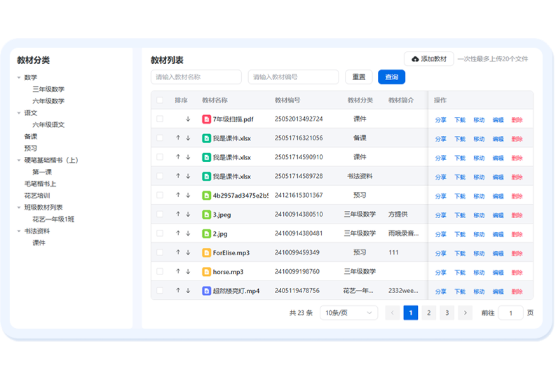Screen dimensions: 555x380
Task: Click down arrow in row 25051714589728
Action: click(188, 176)
